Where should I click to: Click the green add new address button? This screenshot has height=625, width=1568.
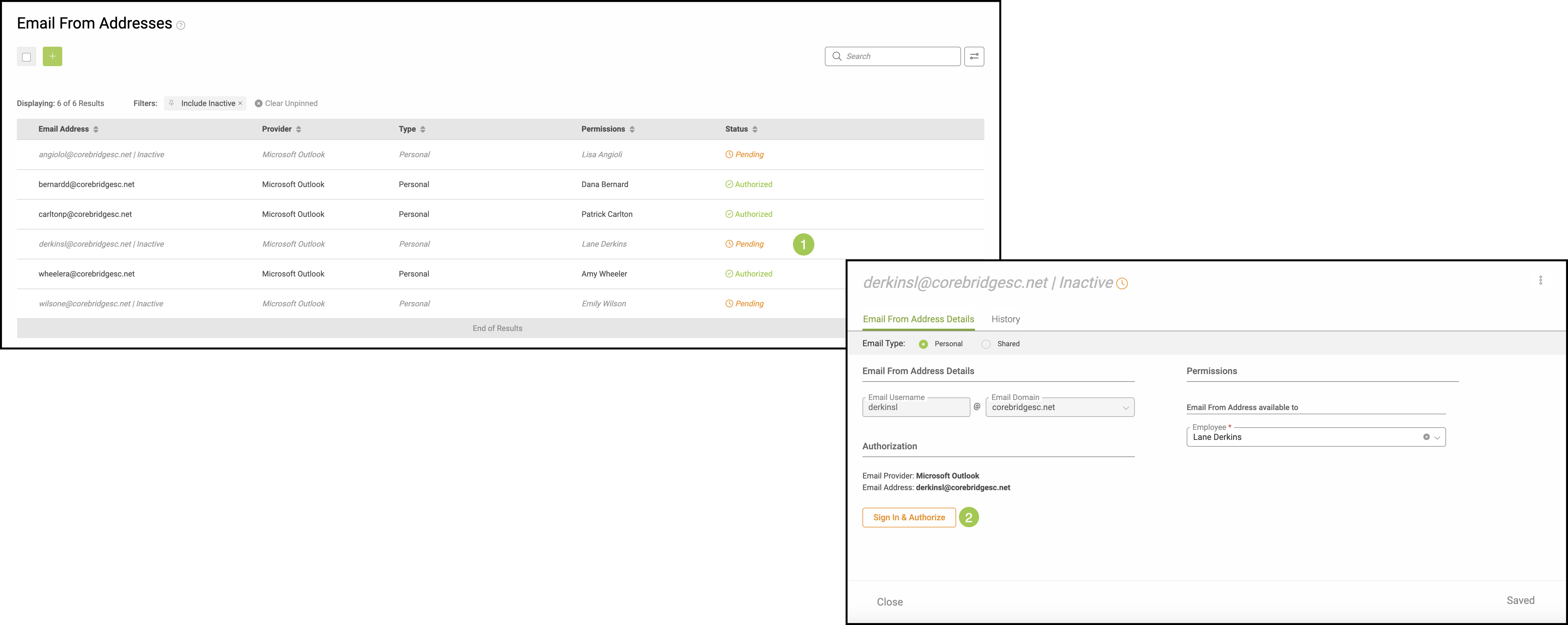52,57
